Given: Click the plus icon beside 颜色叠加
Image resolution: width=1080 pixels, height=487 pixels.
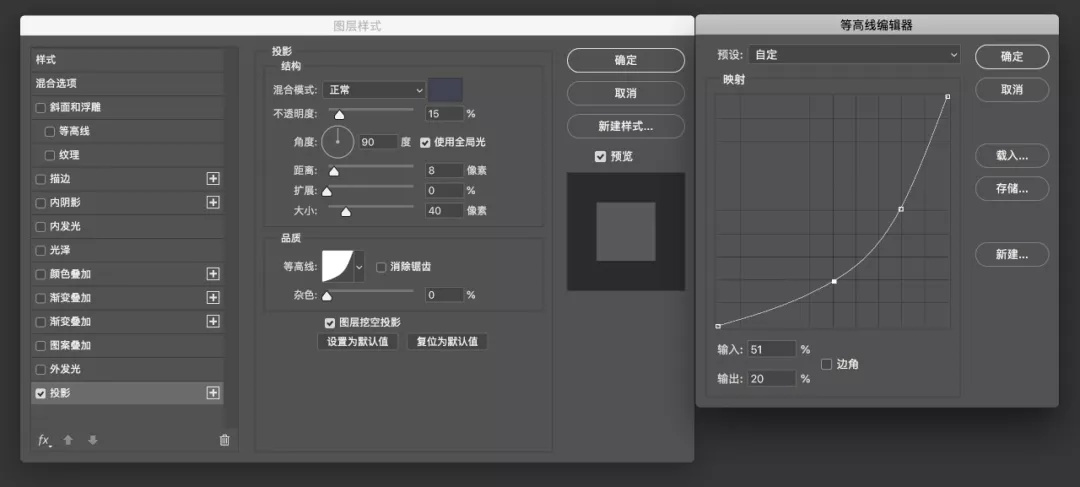Looking at the screenshot, I should click(x=212, y=274).
